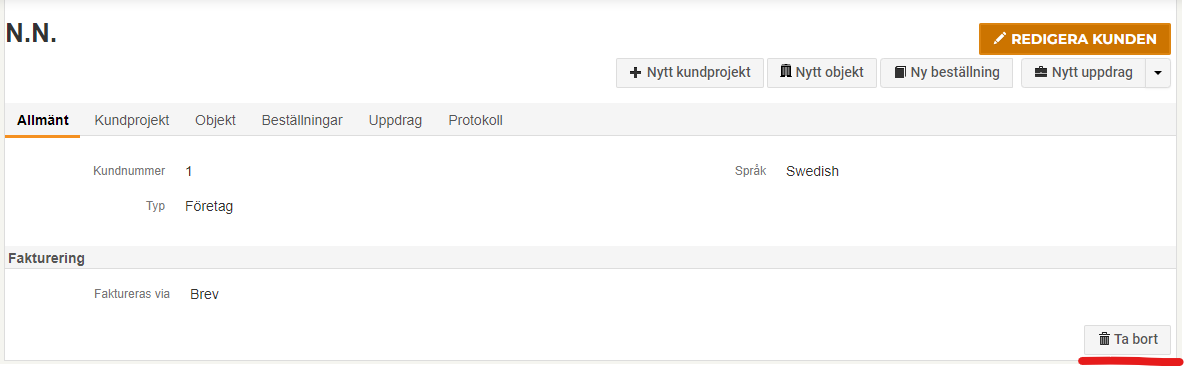Screen dimensions: 1184x366
Task: Open the Objekt tab
Action: [x=215, y=120]
